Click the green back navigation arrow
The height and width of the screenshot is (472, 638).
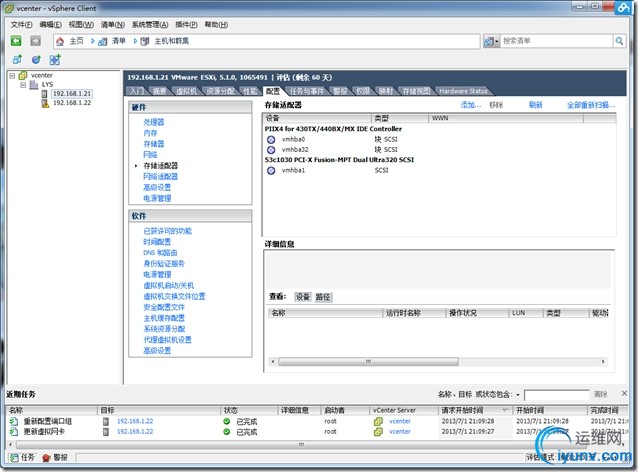[16, 41]
